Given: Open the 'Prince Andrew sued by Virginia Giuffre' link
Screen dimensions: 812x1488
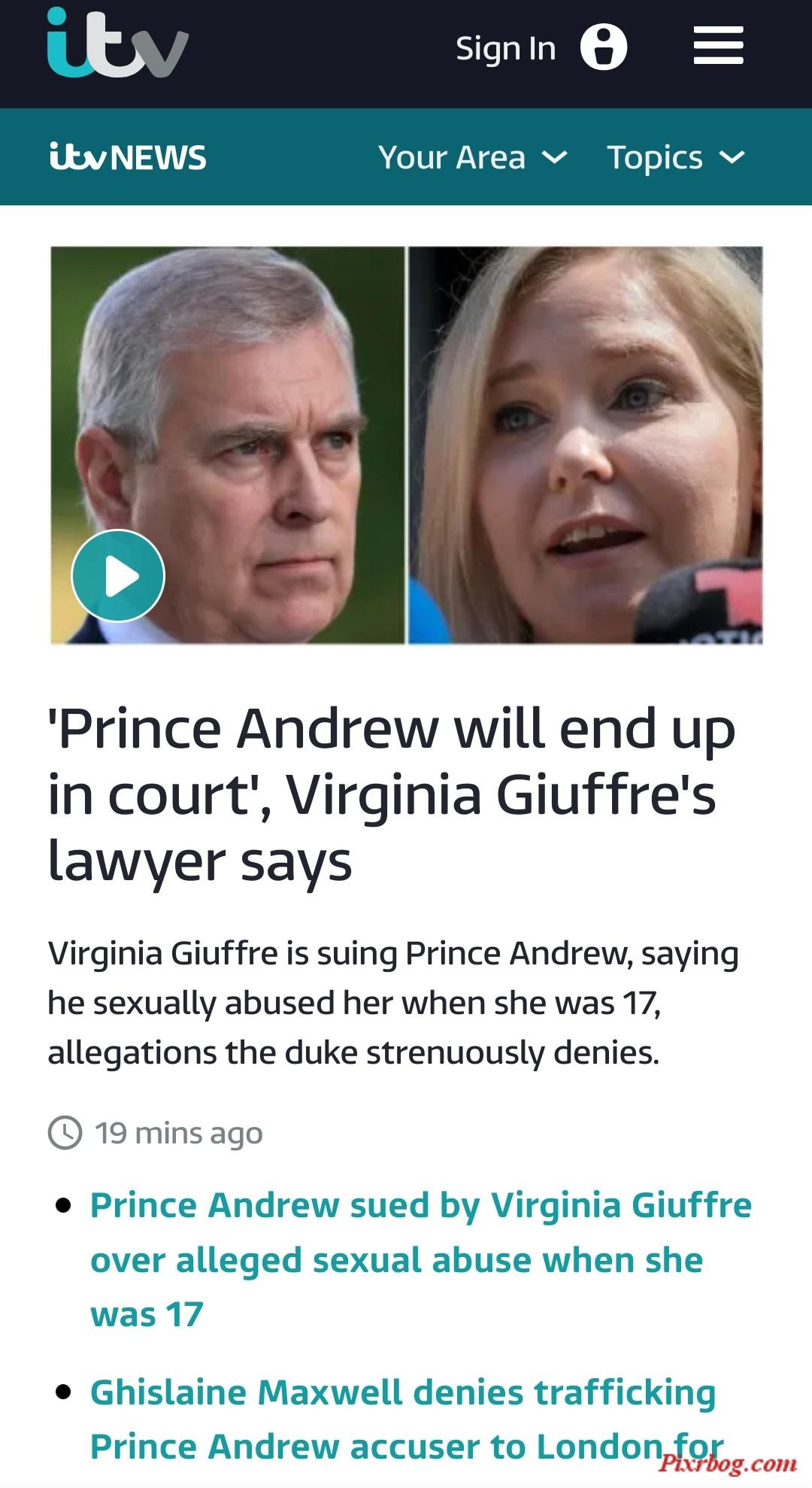Looking at the screenshot, I should point(421,1259).
